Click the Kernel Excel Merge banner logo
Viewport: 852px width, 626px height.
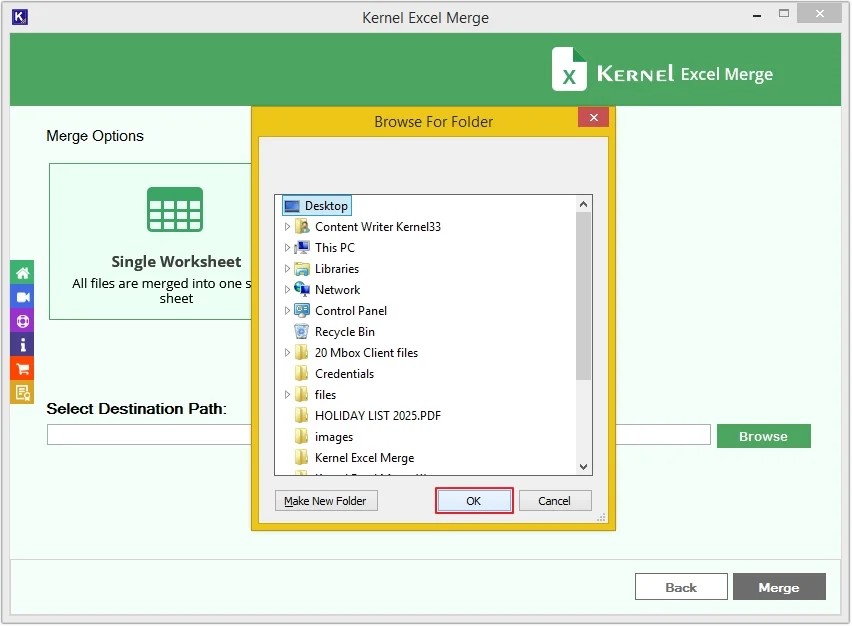(x=662, y=70)
